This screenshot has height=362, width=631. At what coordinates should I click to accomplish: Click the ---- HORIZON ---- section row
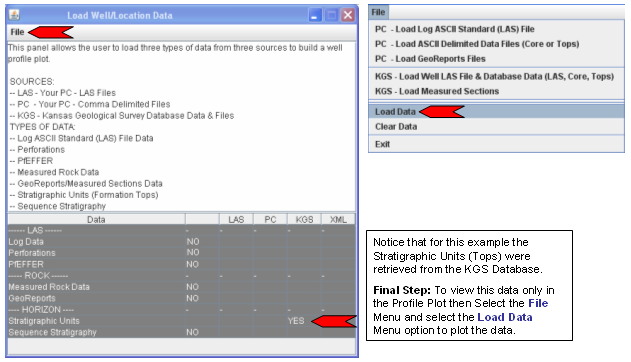(x=181, y=310)
